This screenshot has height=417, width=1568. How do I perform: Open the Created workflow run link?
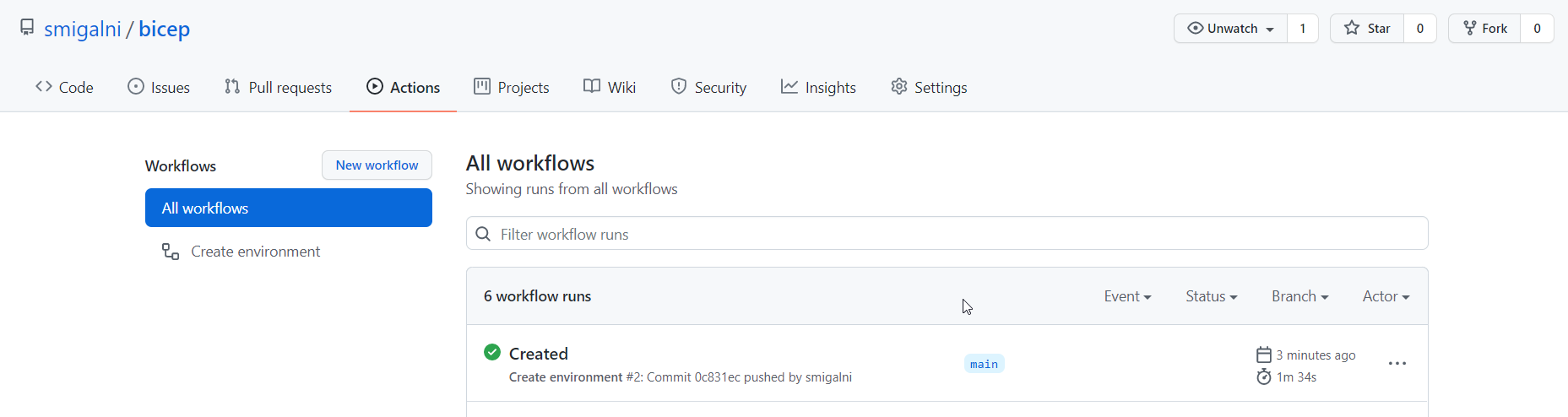coord(538,354)
